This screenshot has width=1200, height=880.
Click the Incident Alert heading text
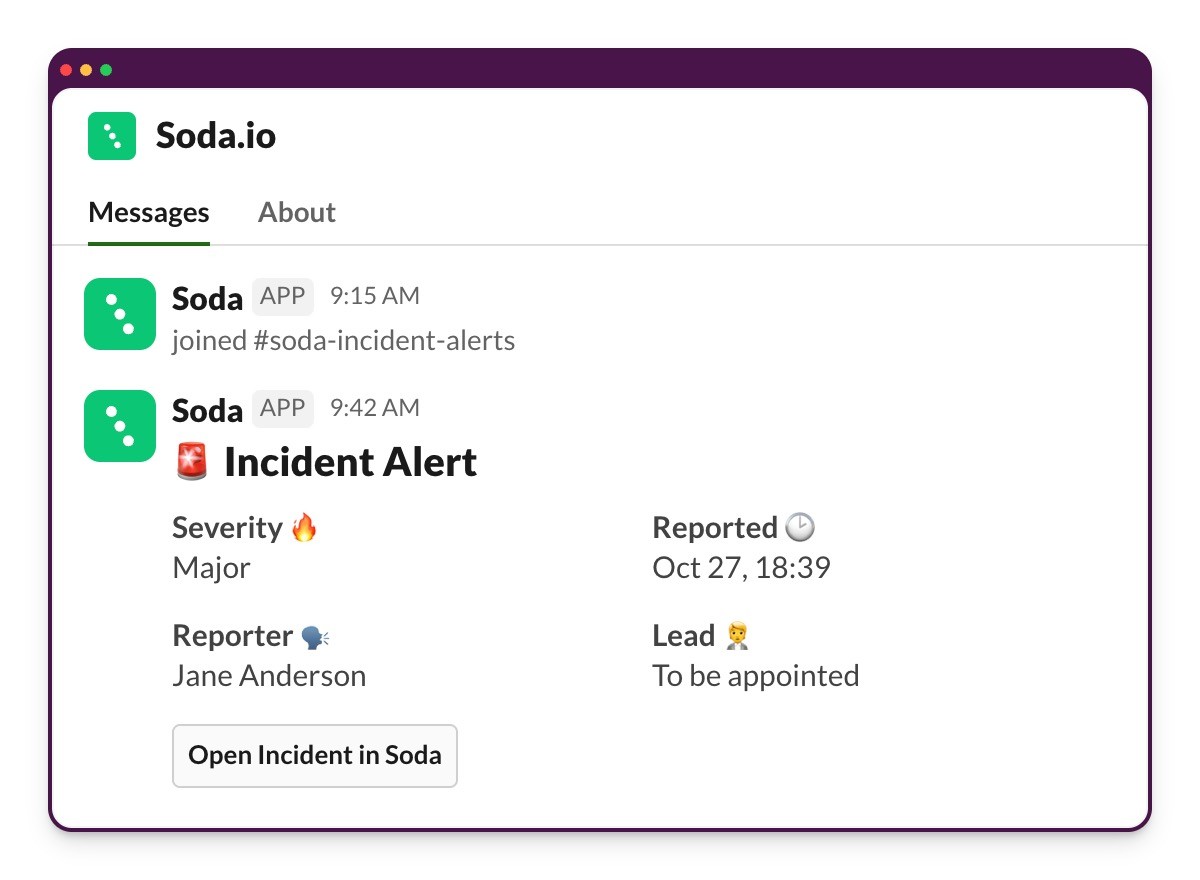(350, 462)
